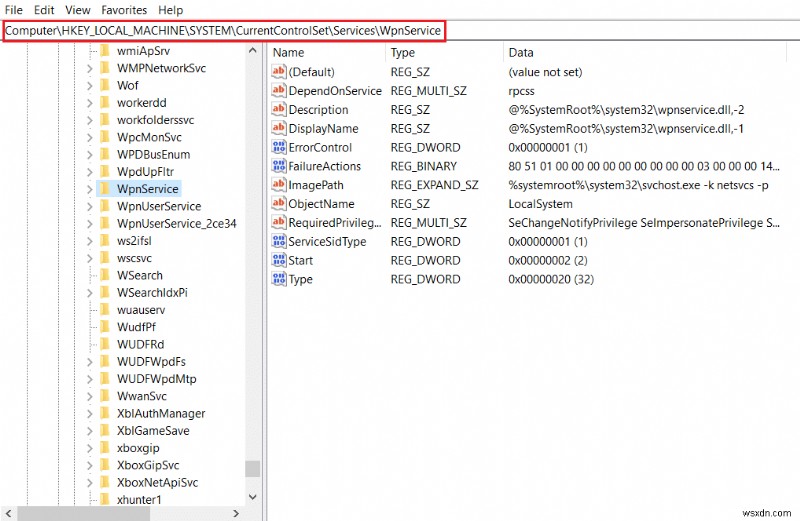Open the Edit menu

coord(44,10)
